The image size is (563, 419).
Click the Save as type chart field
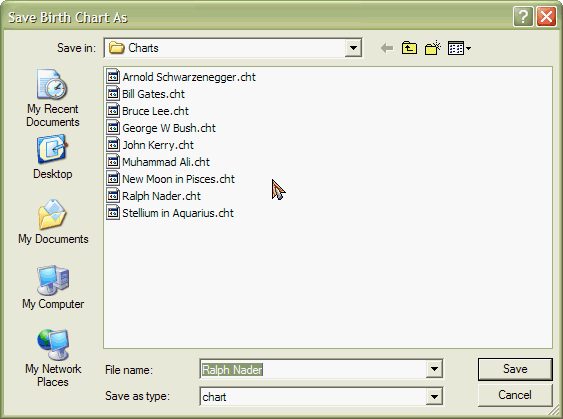(x=313, y=397)
